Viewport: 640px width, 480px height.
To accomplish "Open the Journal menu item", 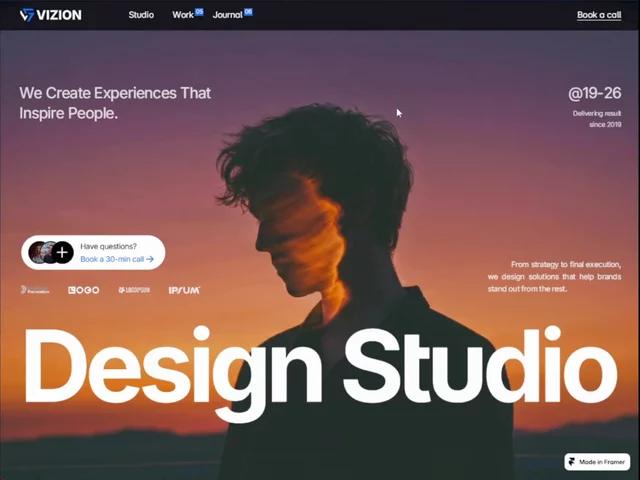I will pos(227,15).
